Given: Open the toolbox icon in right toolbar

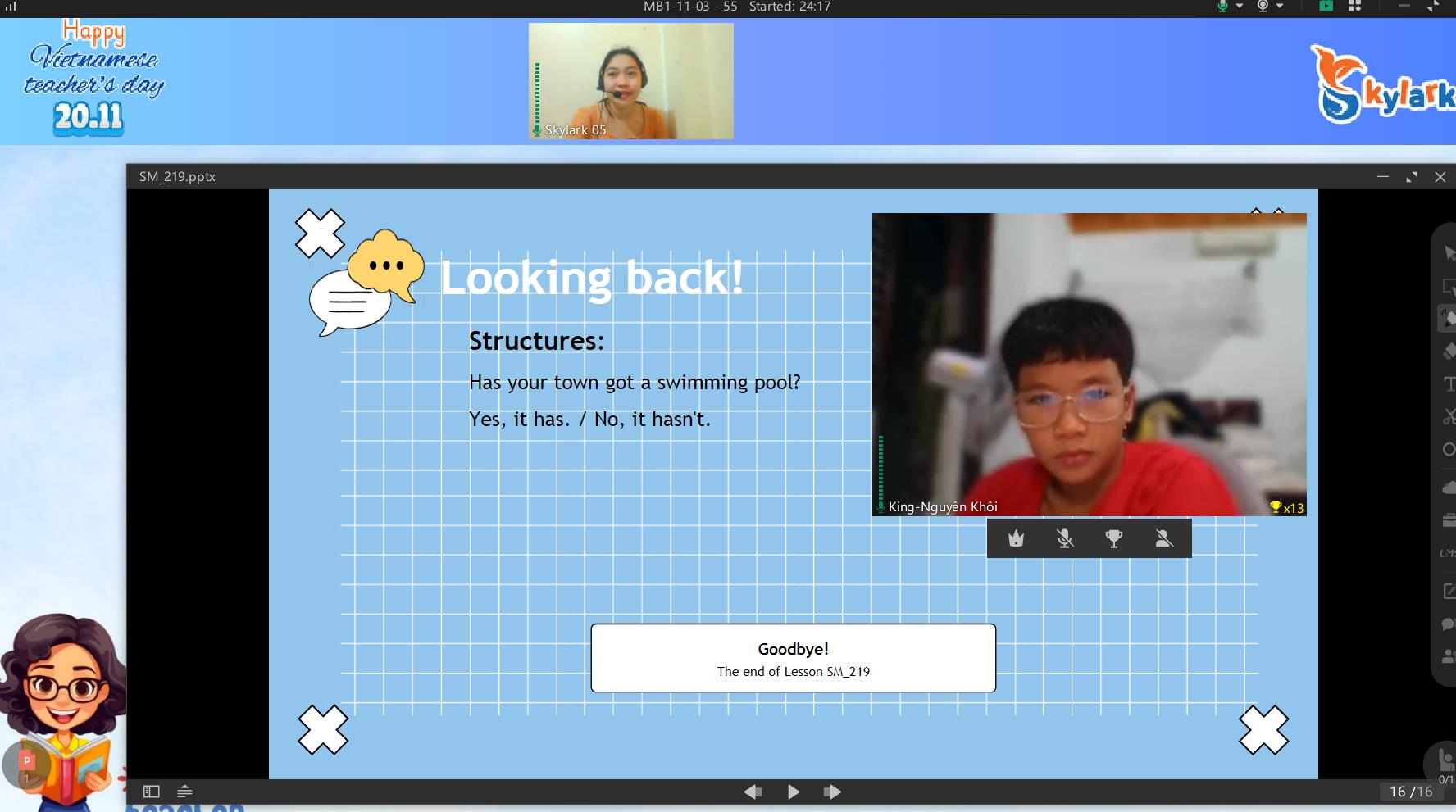Looking at the screenshot, I should click(1449, 520).
